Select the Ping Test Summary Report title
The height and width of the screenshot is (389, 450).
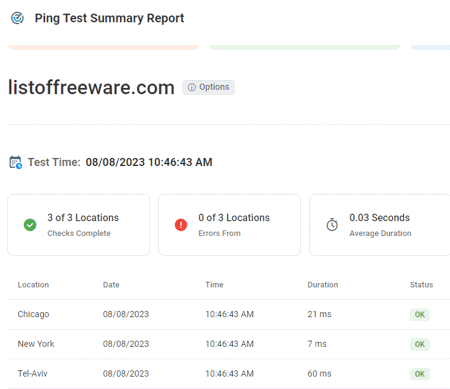point(109,18)
